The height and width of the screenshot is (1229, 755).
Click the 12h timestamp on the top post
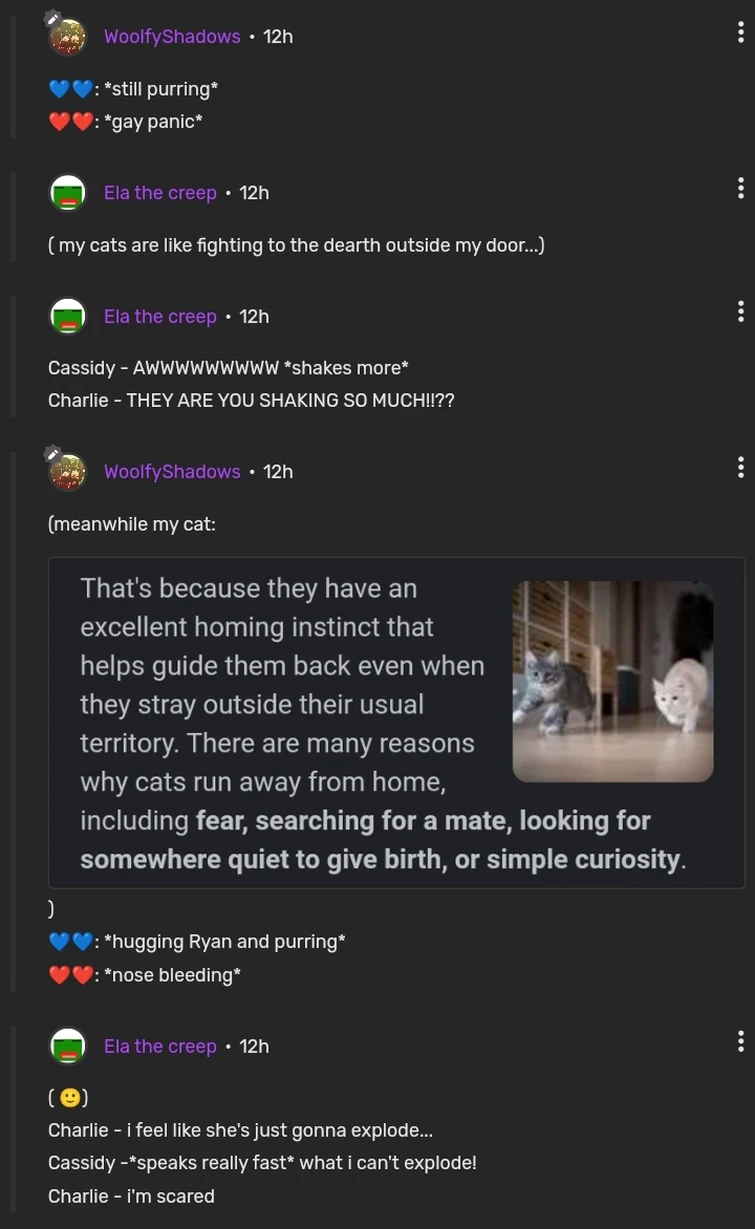pyautogui.click(x=277, y=34)
